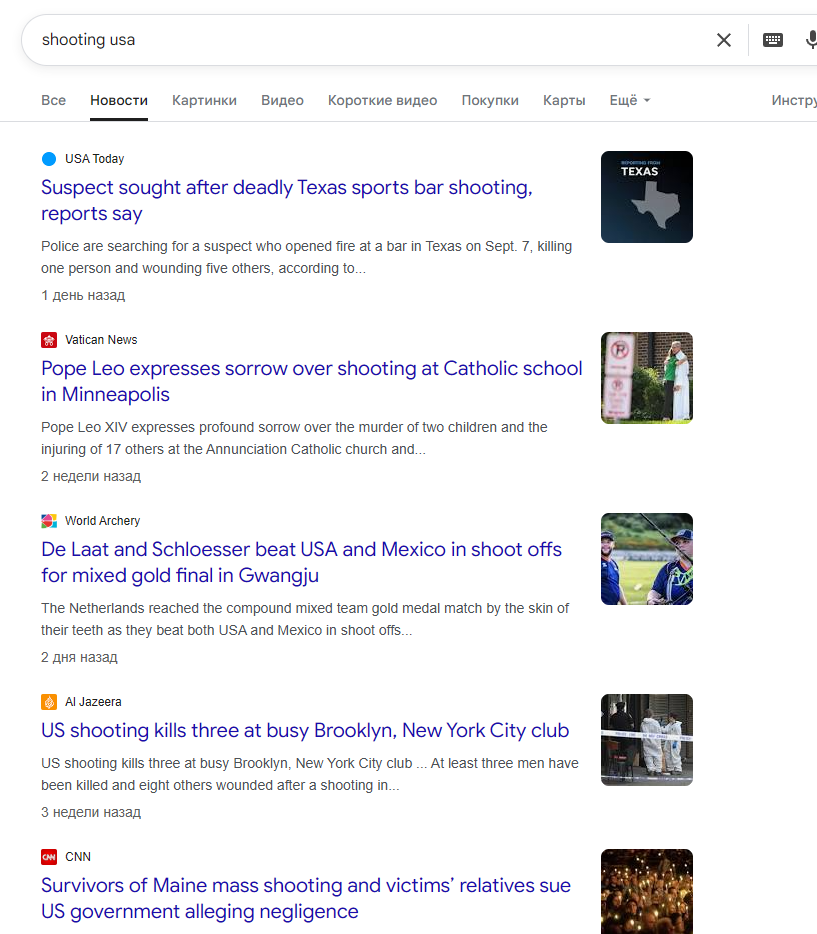Click the Al Jazeera source favicon
The width and height of the screenshot is (817, 934).
pyautogui.click(x=49, y=702)
